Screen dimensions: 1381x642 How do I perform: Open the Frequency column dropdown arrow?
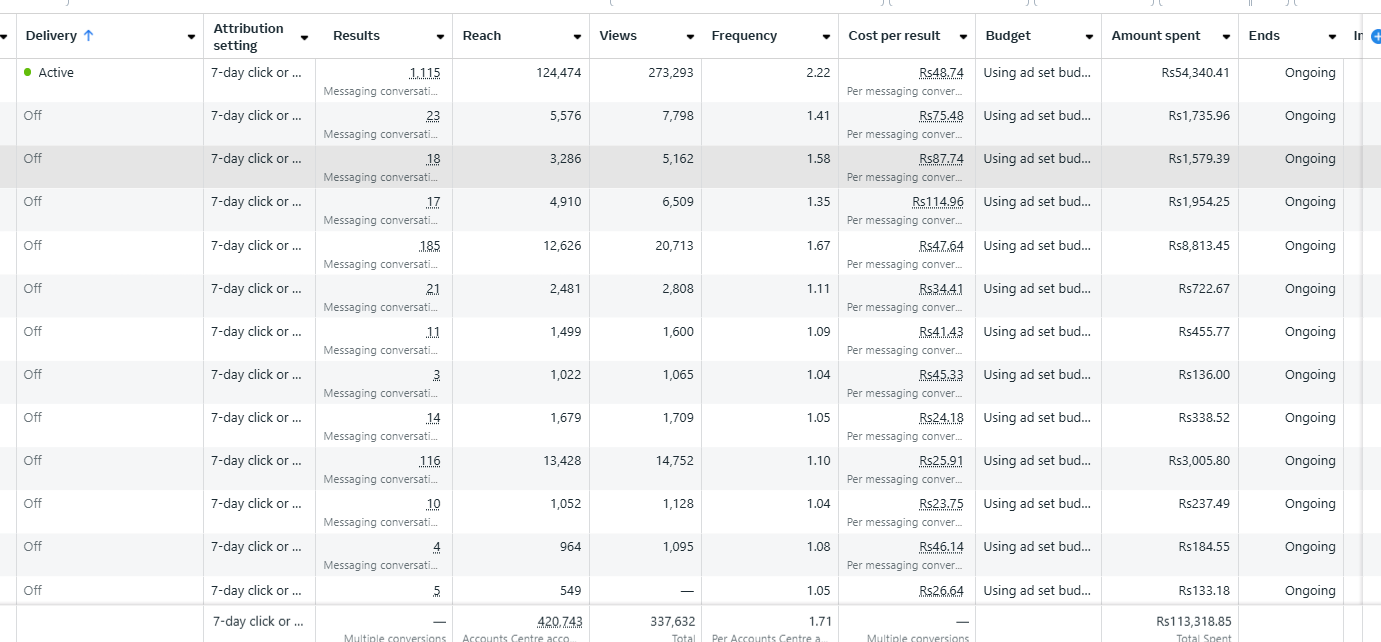pyautogui.click(x=826, y=37)
